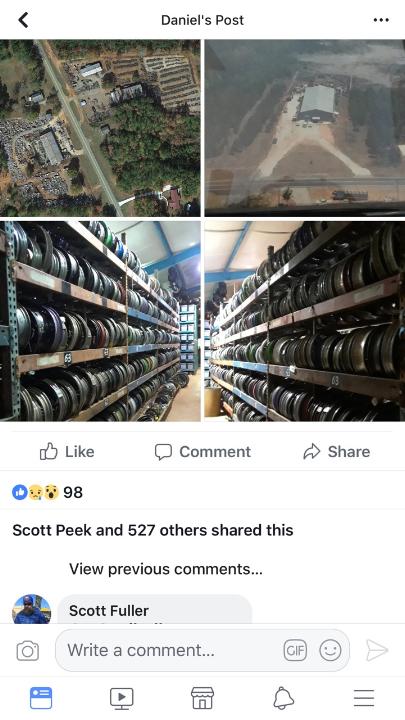Open the GIF picker in comment box
This screenshot has width=405, height=720.
pyautogui.click(x=295, y=651)
